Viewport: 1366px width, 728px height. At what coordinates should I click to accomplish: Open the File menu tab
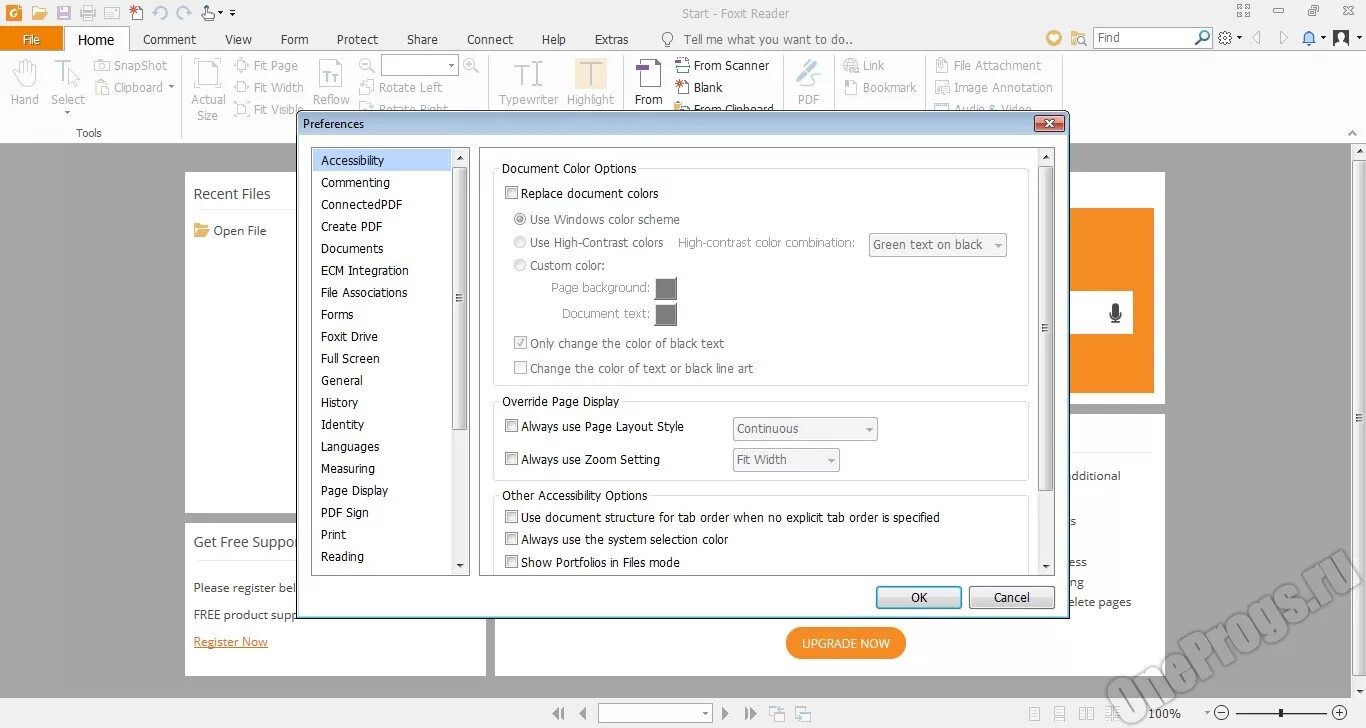(31, 39)
